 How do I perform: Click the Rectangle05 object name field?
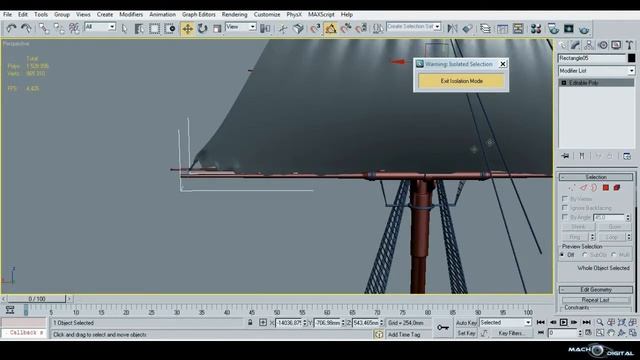tap(592, 58)
